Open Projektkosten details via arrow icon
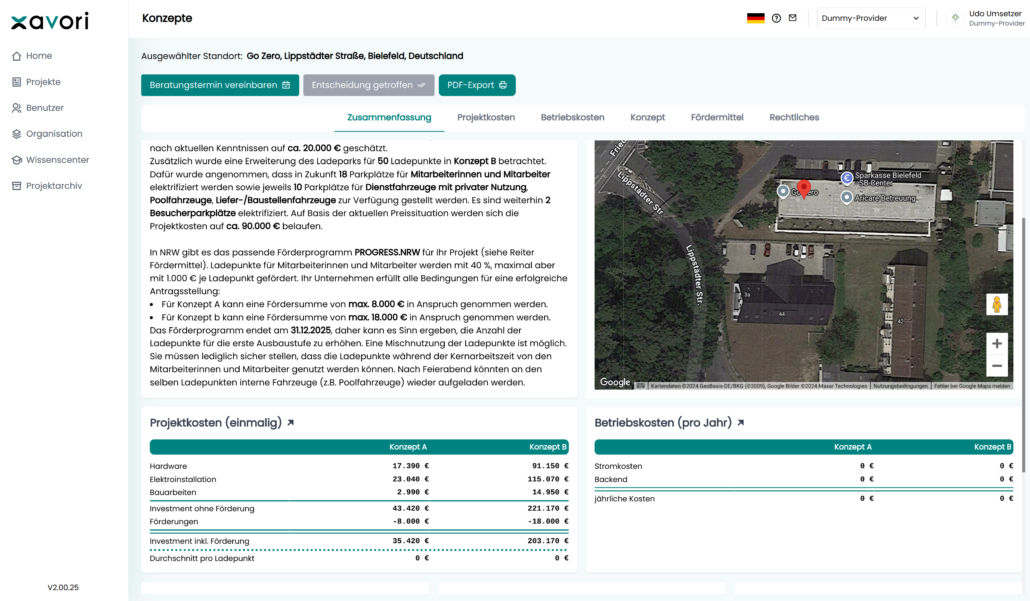The image size is (1030, 601). pos(290,423)
